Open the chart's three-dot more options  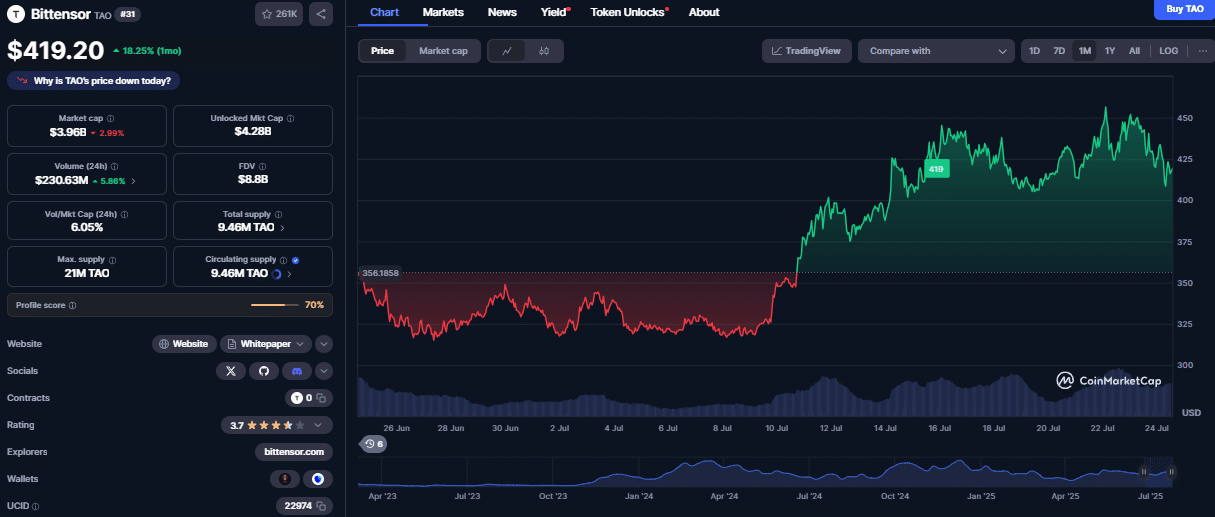pos(1201,51)
